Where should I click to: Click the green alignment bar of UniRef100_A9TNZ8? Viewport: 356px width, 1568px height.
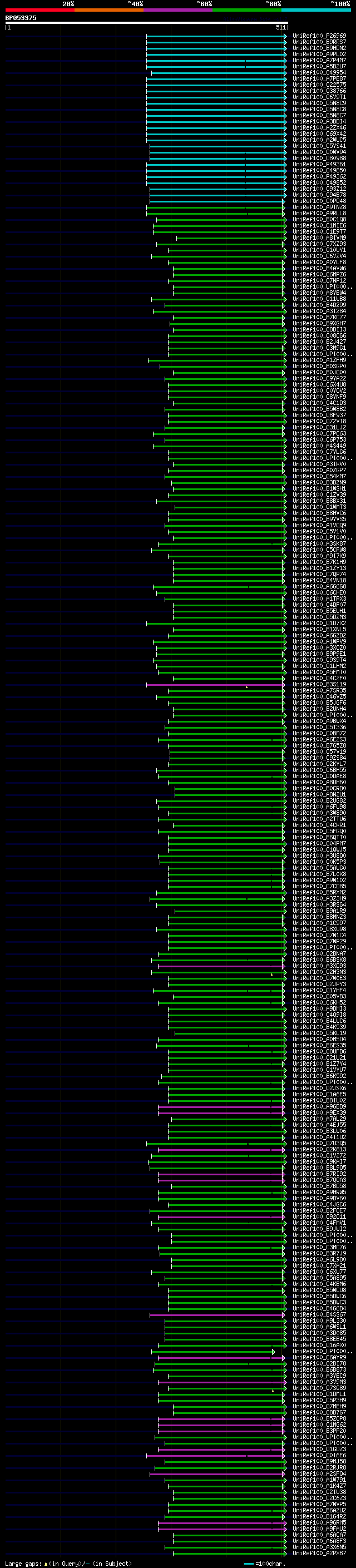tap(216, 207)
